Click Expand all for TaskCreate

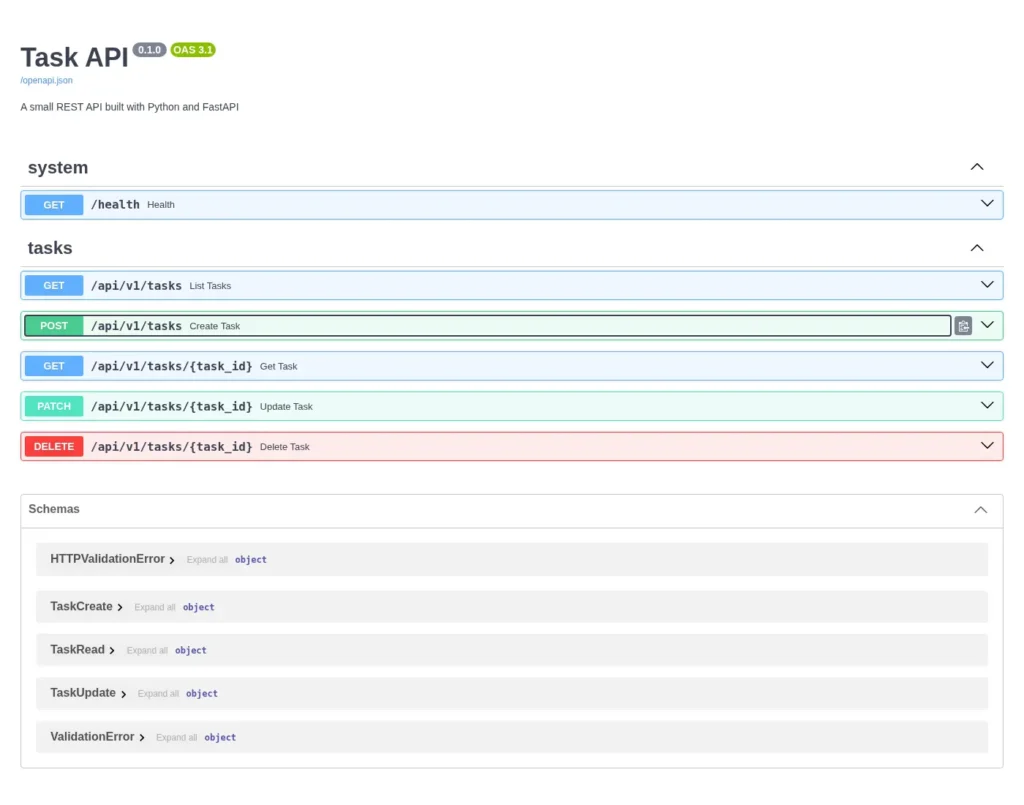click(155, 607)
